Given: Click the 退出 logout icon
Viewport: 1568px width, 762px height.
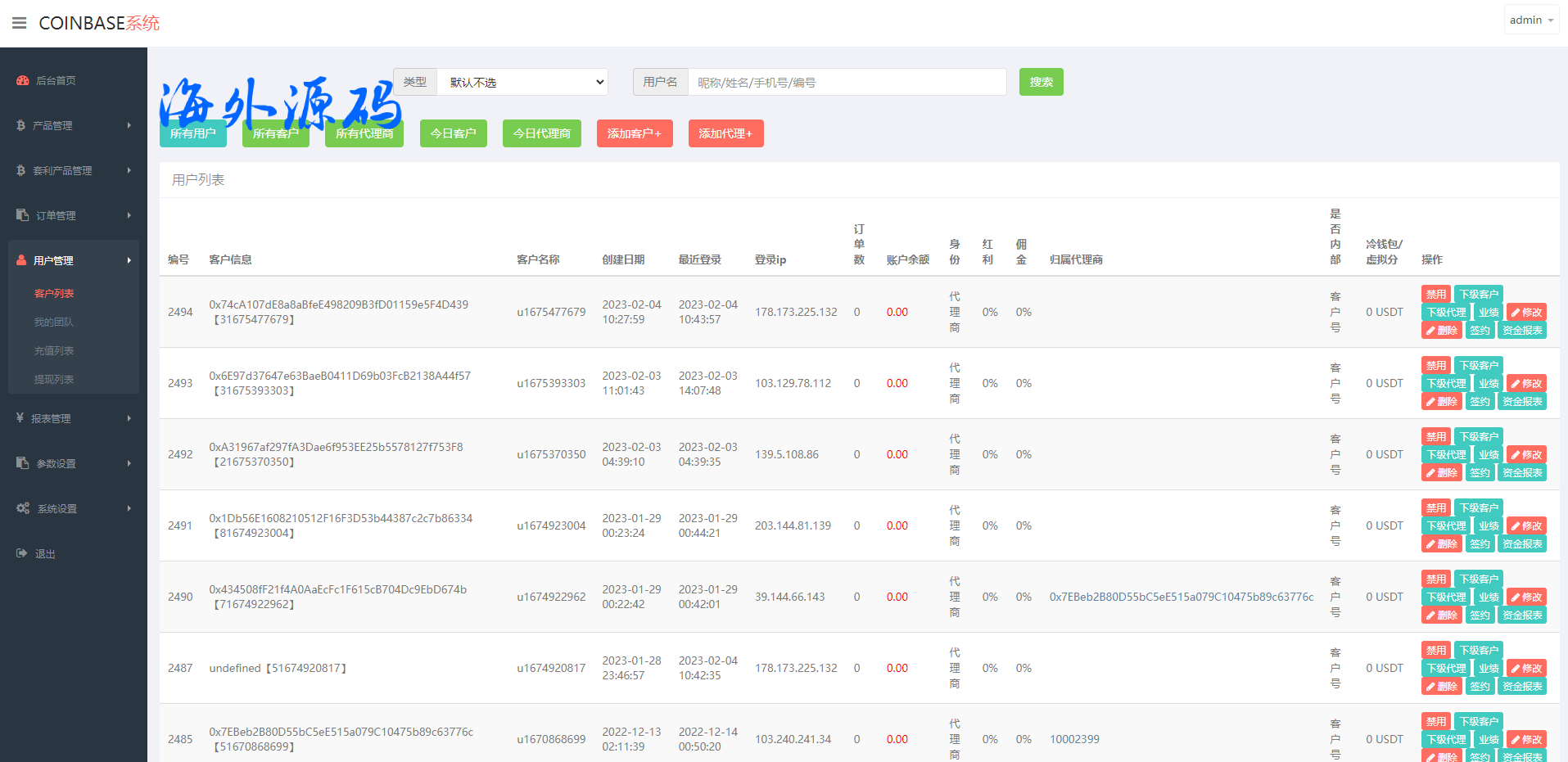Looking at the screenshot, I should click(x=21, y=553).
